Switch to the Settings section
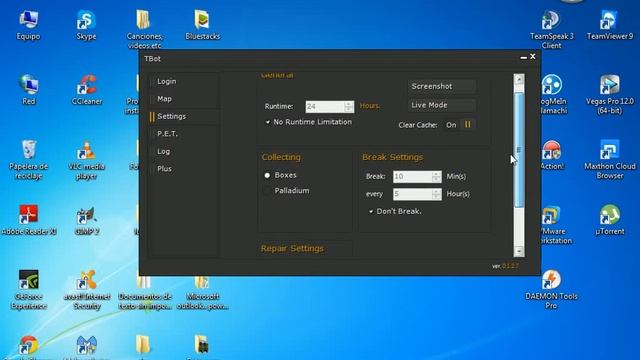 point(184,116)
